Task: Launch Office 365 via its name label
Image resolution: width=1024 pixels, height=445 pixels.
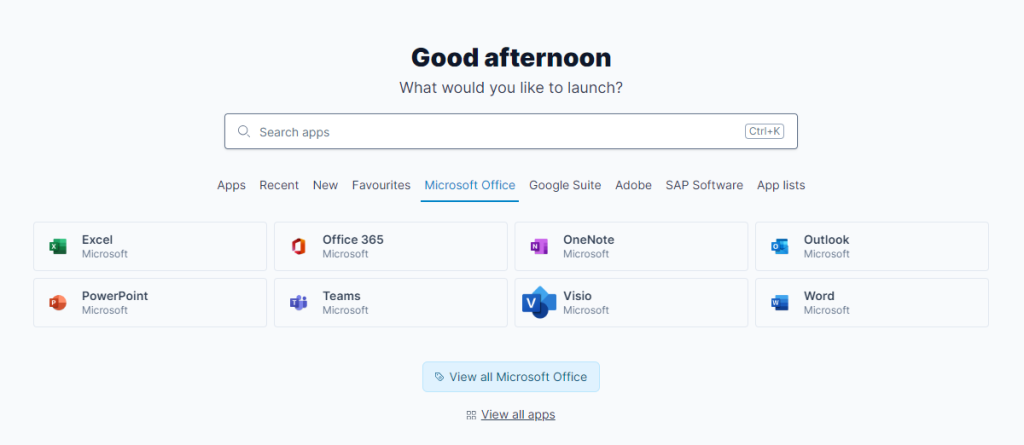Action: pyautogui.click(x=353, y=240)
